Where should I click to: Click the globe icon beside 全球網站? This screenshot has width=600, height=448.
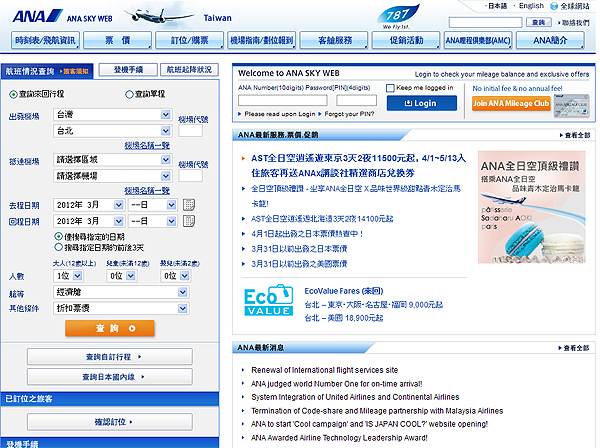click(554, 6)
